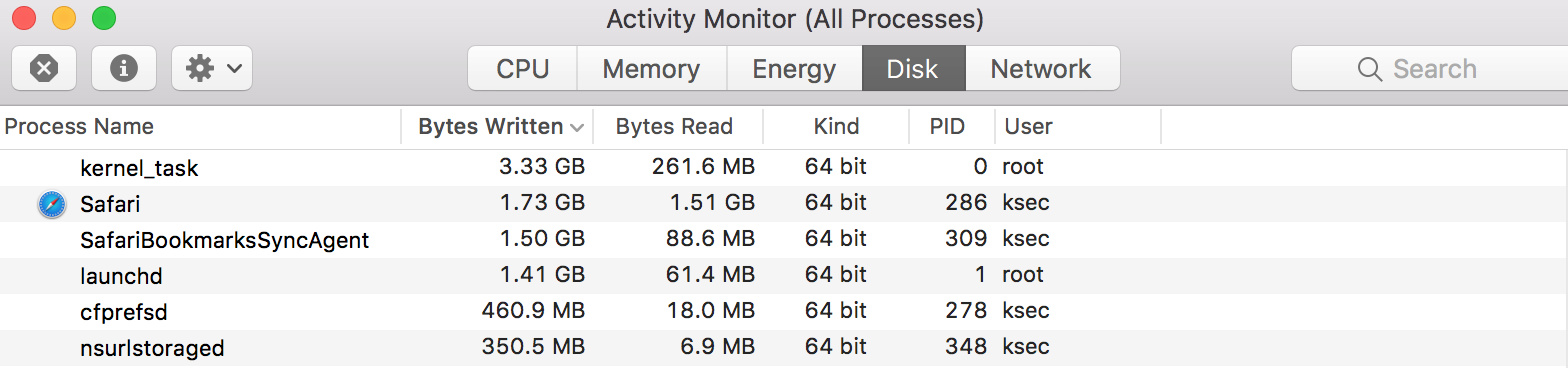The height and width of the screenshot is (368, 1568).
Task: Toggle Bytes Written sort order arrow
Action: [x=577, y=127]
